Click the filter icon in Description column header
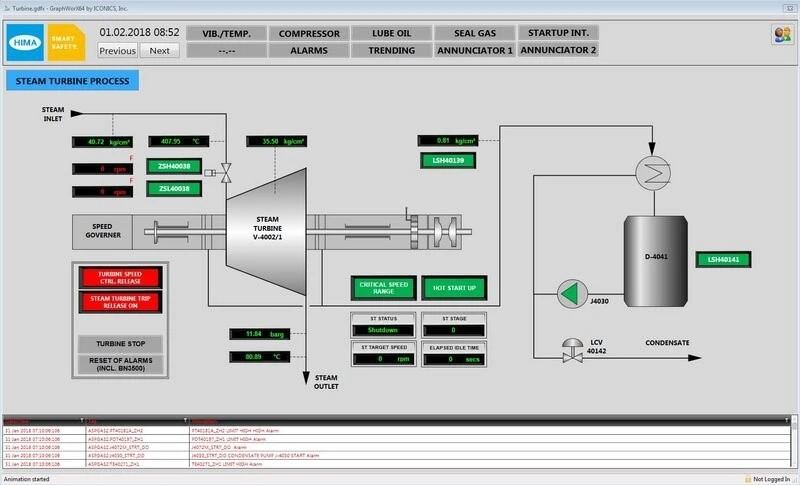800x485 pixels. [787, 421]
